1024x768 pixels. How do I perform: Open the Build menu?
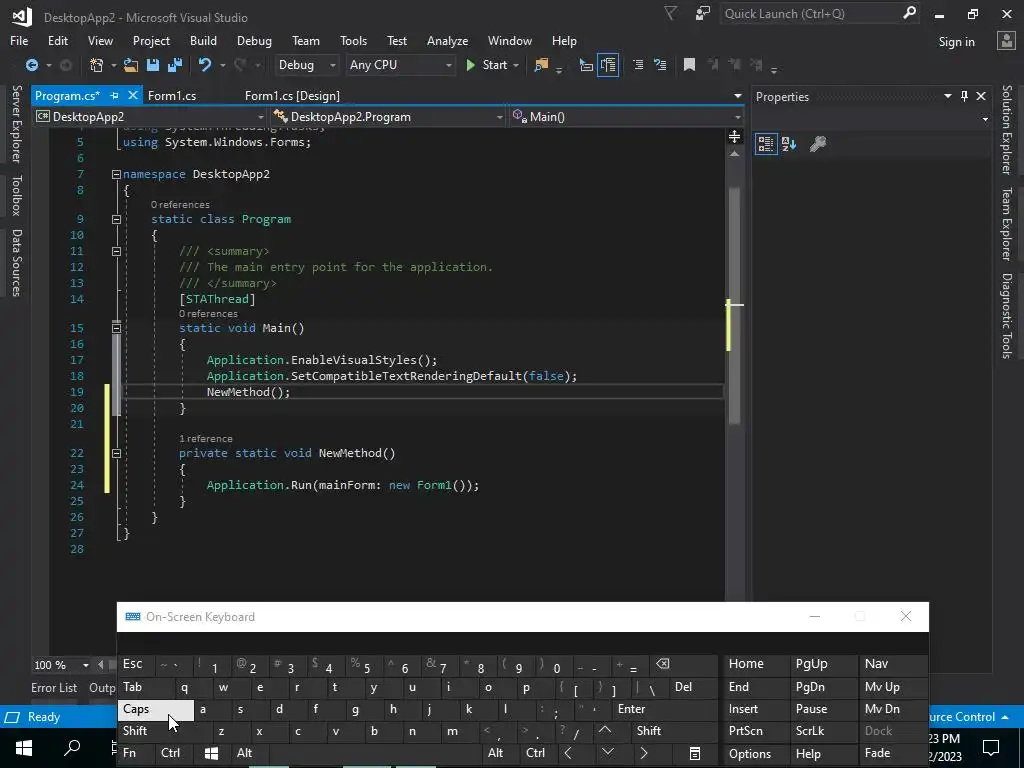pos(203,40)
